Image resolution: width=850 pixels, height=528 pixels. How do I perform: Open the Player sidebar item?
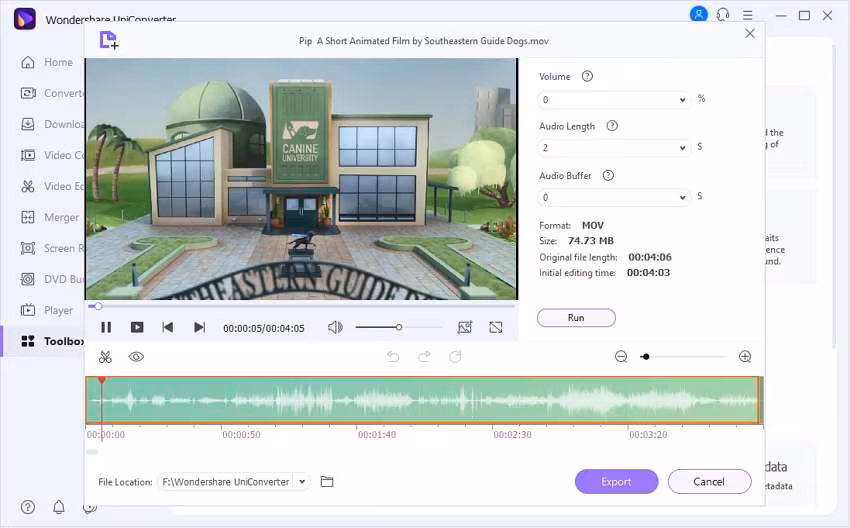pos(47,310)
